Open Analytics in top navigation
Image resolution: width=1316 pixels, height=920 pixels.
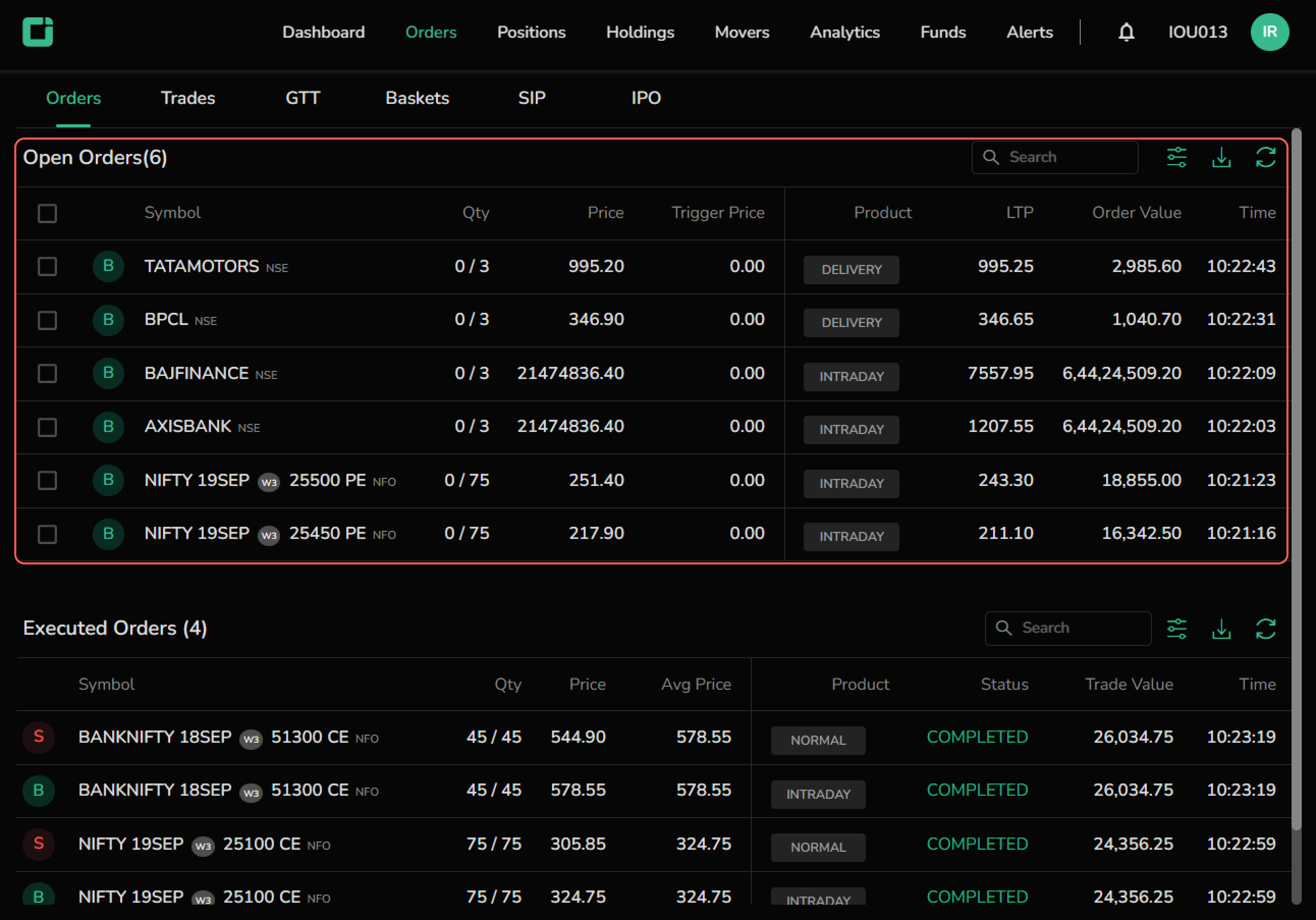(845, 32)
